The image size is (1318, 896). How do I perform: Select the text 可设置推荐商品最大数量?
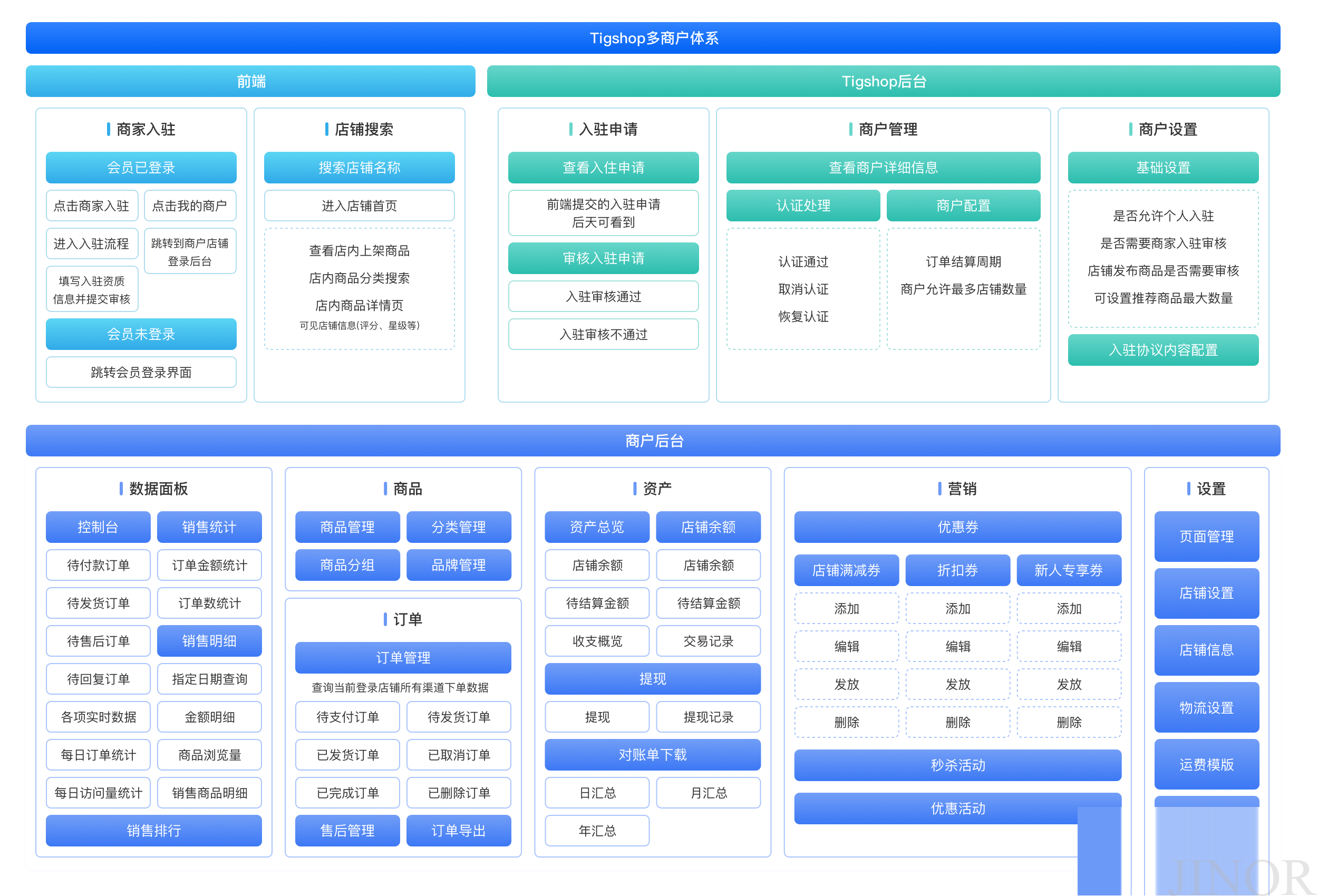click(x=1163, y=298)
